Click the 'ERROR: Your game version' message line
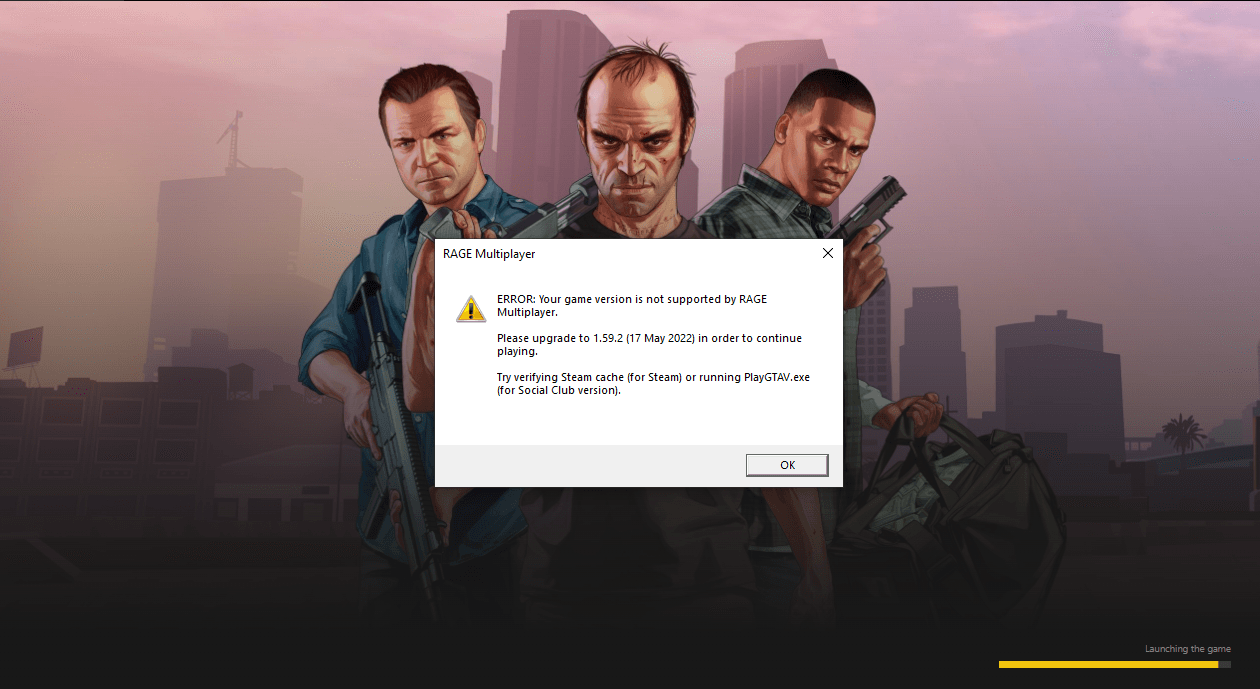The width and height of the screenshot is (1260, 689). pos(632,306)
